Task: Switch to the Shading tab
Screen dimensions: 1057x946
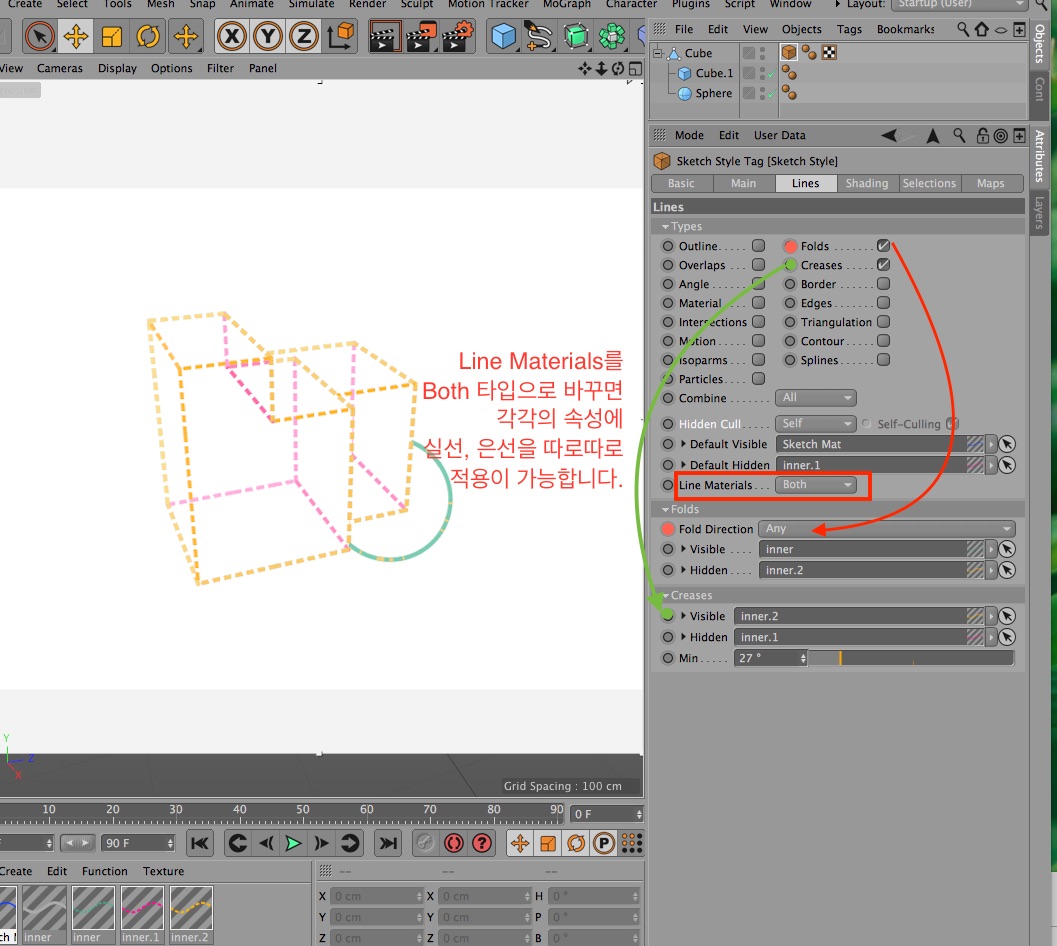Action: (866, 183)
